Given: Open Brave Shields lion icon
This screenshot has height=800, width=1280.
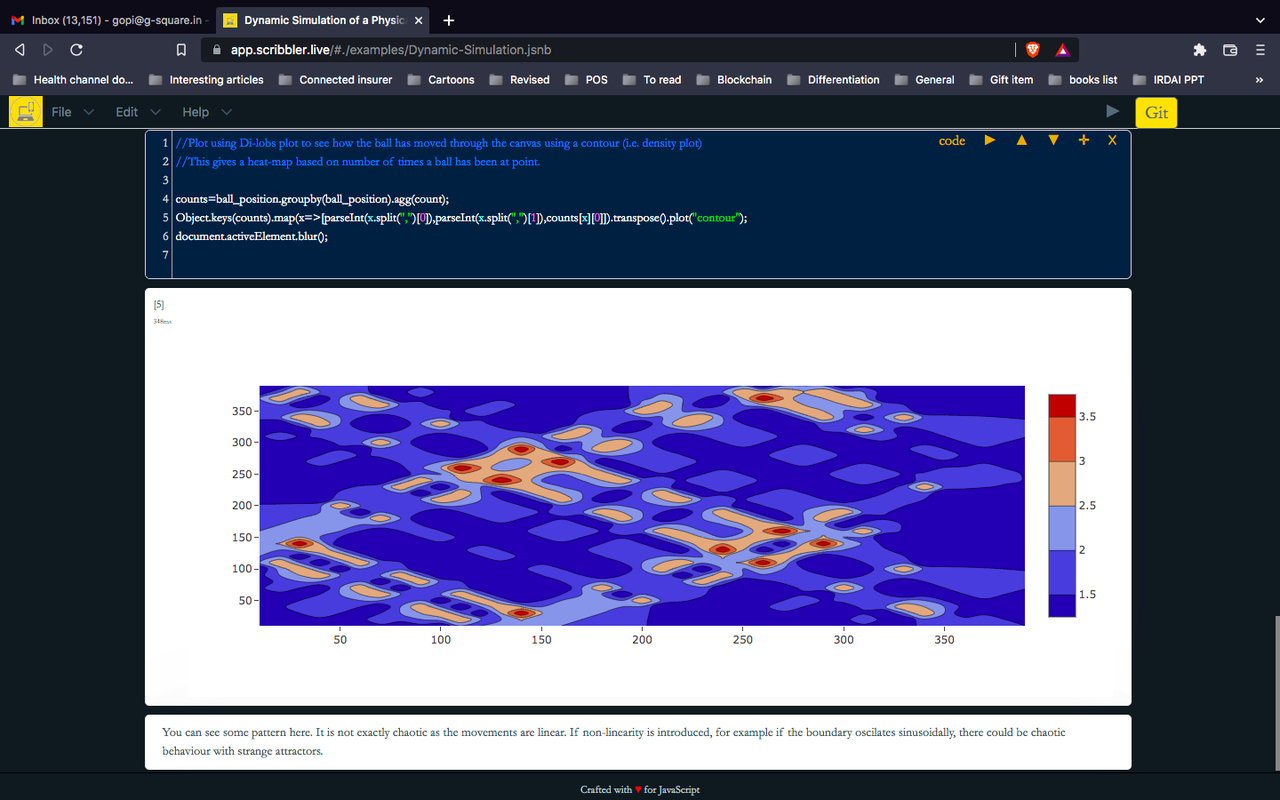Looking at the screenshot, I should coord(1033,49).
